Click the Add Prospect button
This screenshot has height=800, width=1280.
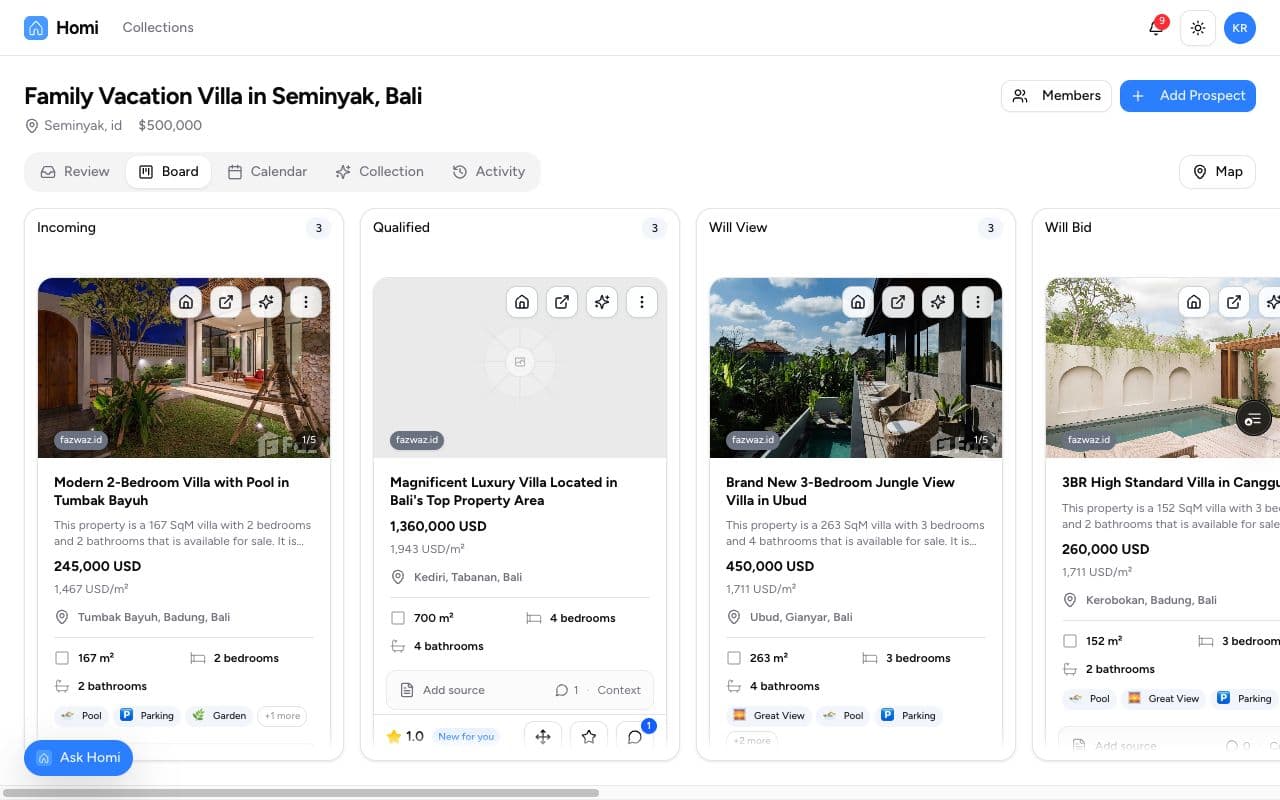pos(1188,96)
